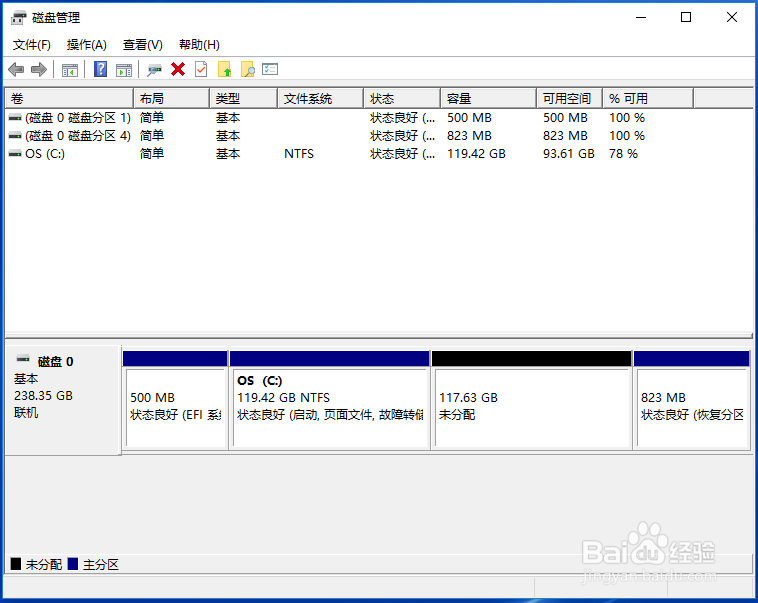Click the rescan disks icon with magnifier
The image size is (758, 603).
point(154,70)
